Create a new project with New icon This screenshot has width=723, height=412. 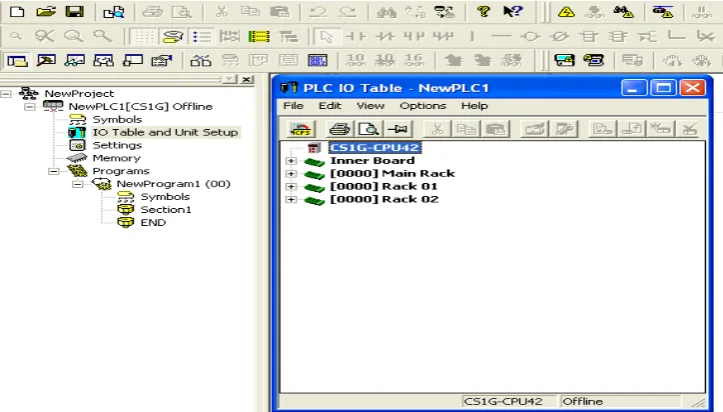17,11
